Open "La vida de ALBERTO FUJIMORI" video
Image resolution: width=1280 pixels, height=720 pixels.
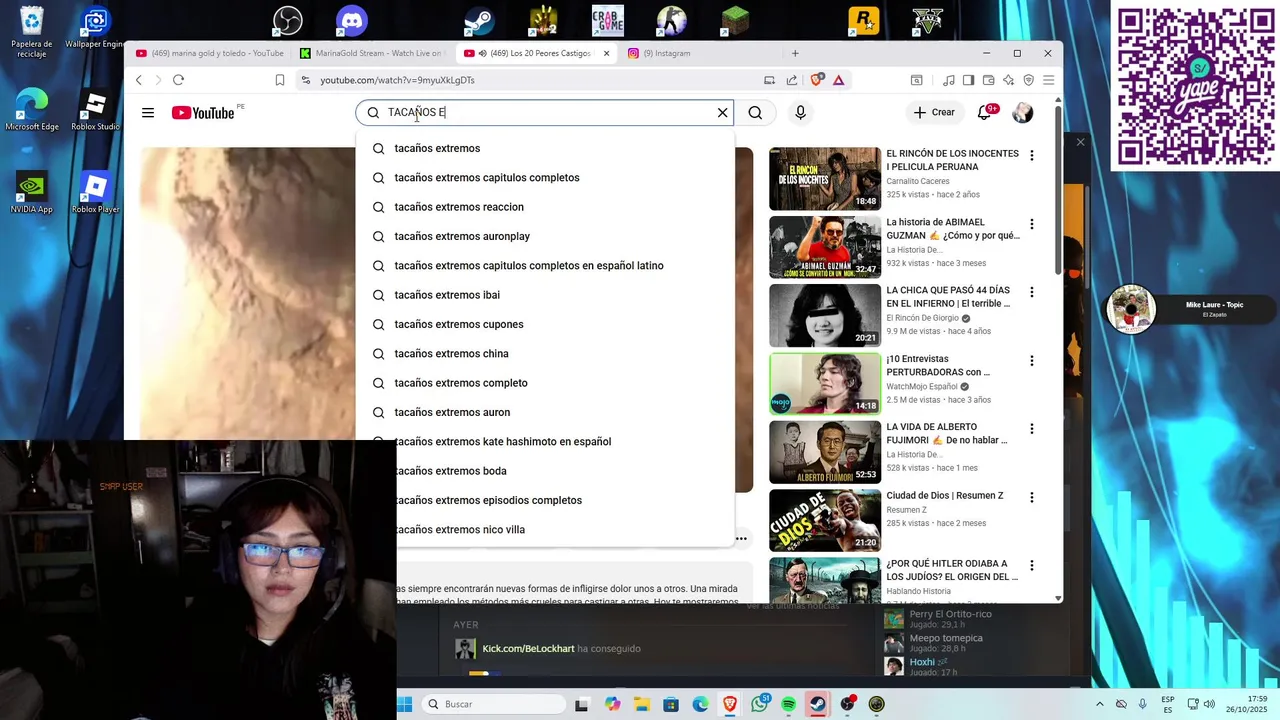click(x=825, y=452)
